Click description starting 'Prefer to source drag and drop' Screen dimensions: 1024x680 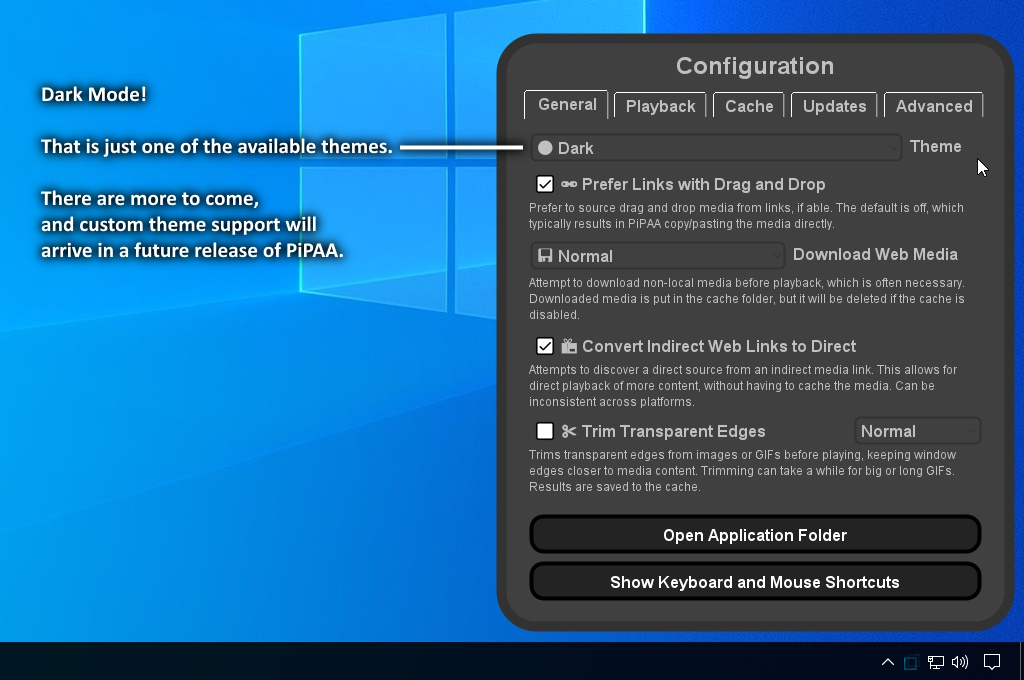coord(746,216)
